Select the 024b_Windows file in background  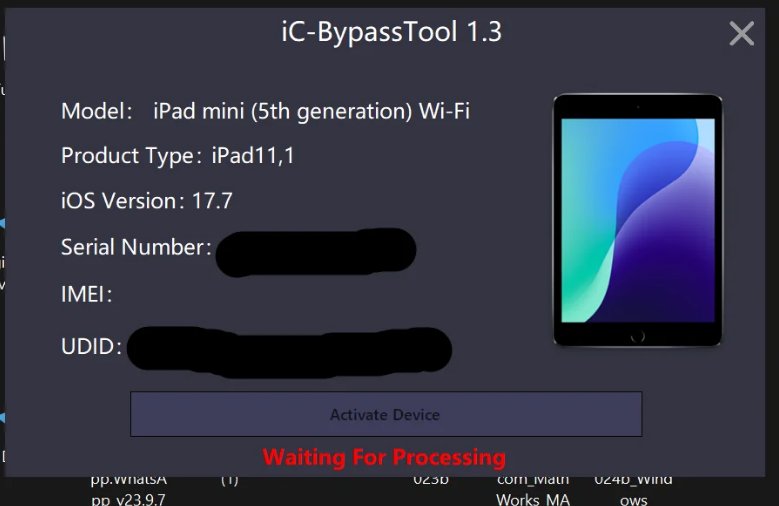(633, 491)
